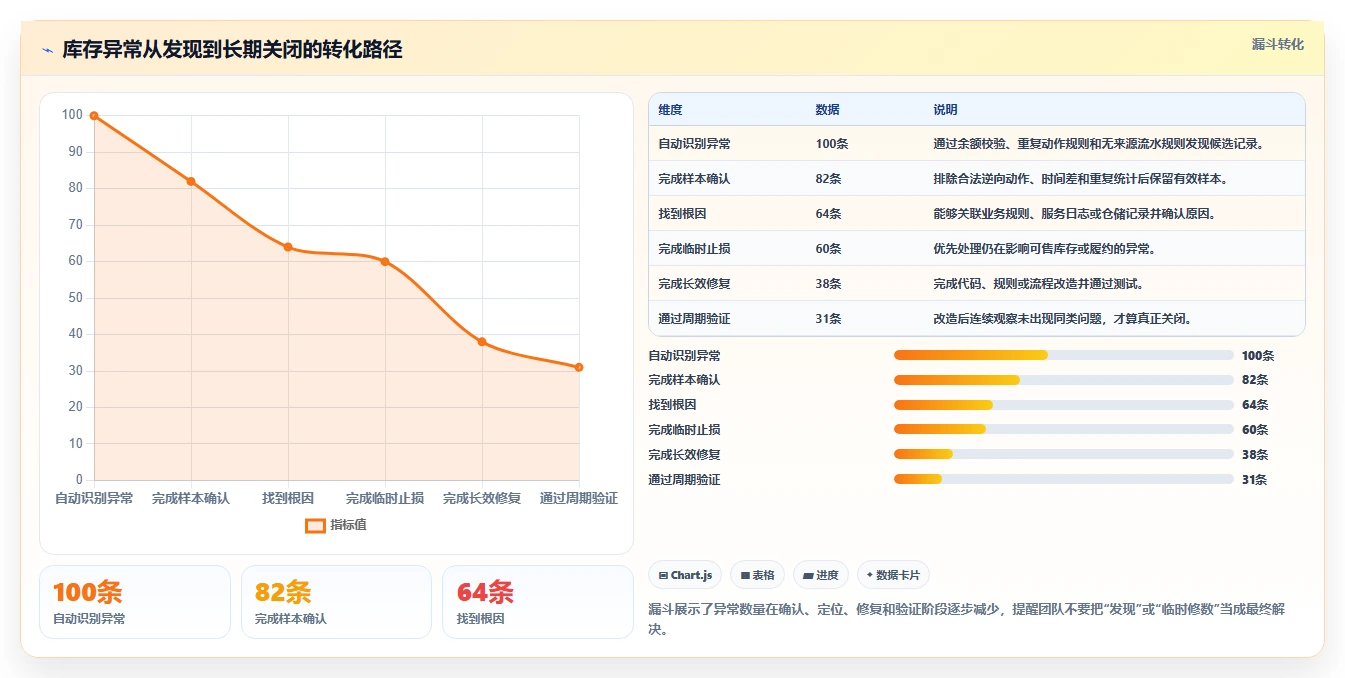Click the 找到根因 progress bar

(1064, 405)
